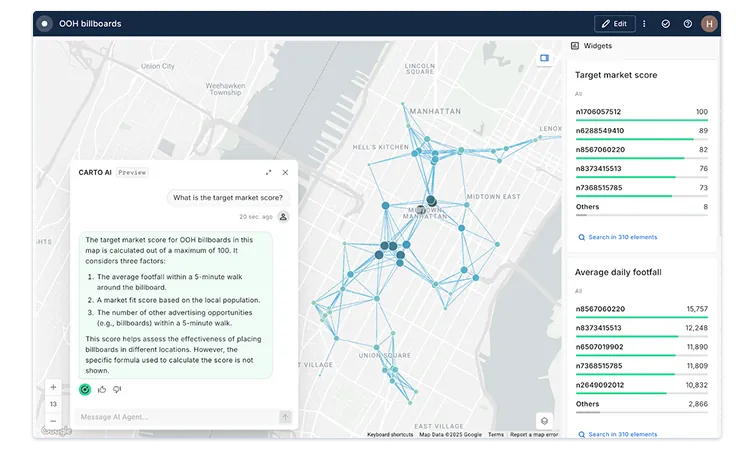This screenshot has width=754, height=450.
Task: Open the user profile avatar H
Action: (x=709, y=23)
